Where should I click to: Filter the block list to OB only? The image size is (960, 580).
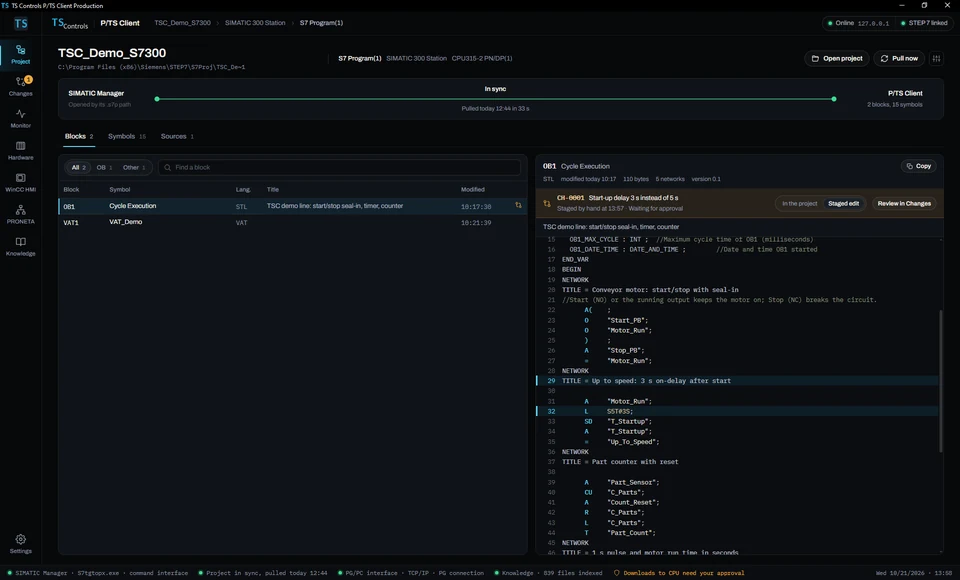pos(104,167)
